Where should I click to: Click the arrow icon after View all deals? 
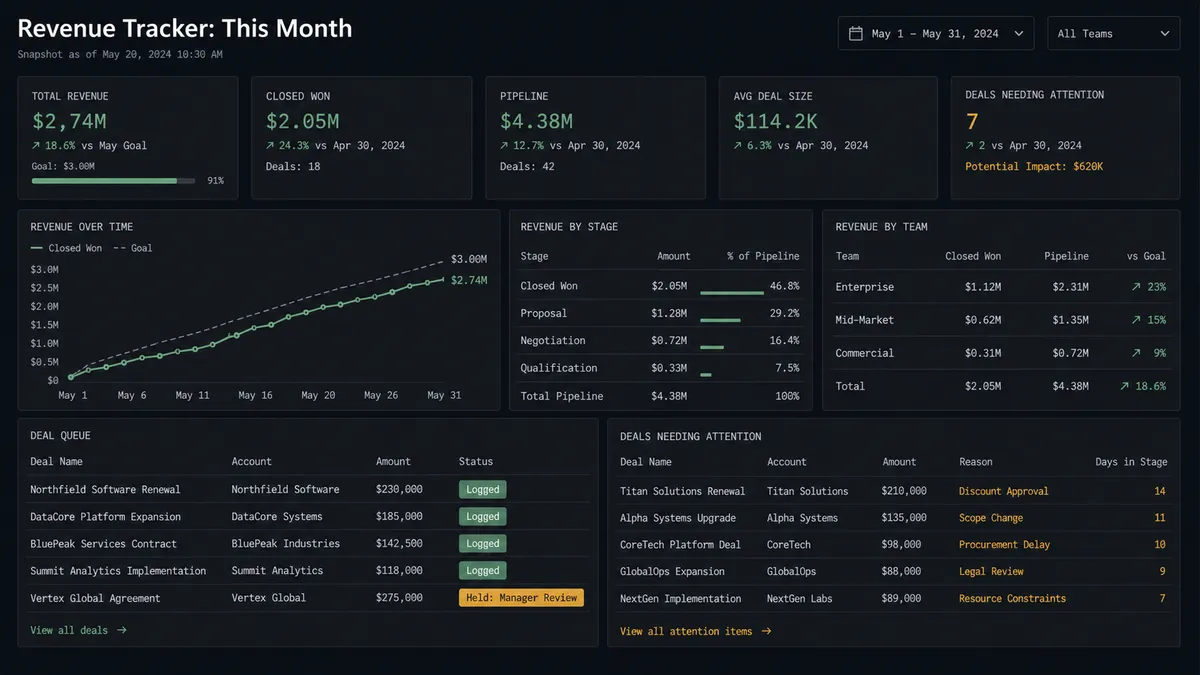click(x=122, y=630)
